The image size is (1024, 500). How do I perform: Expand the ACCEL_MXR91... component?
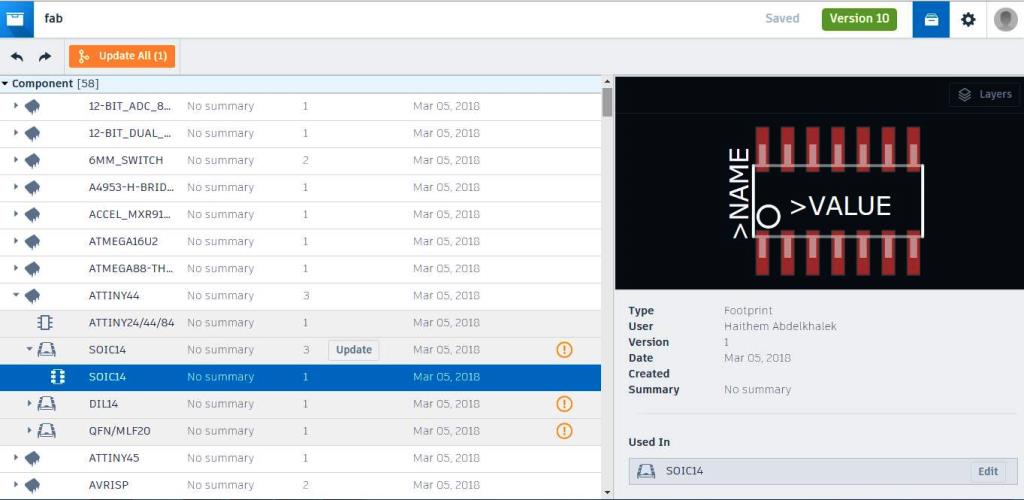pos(16,213)
